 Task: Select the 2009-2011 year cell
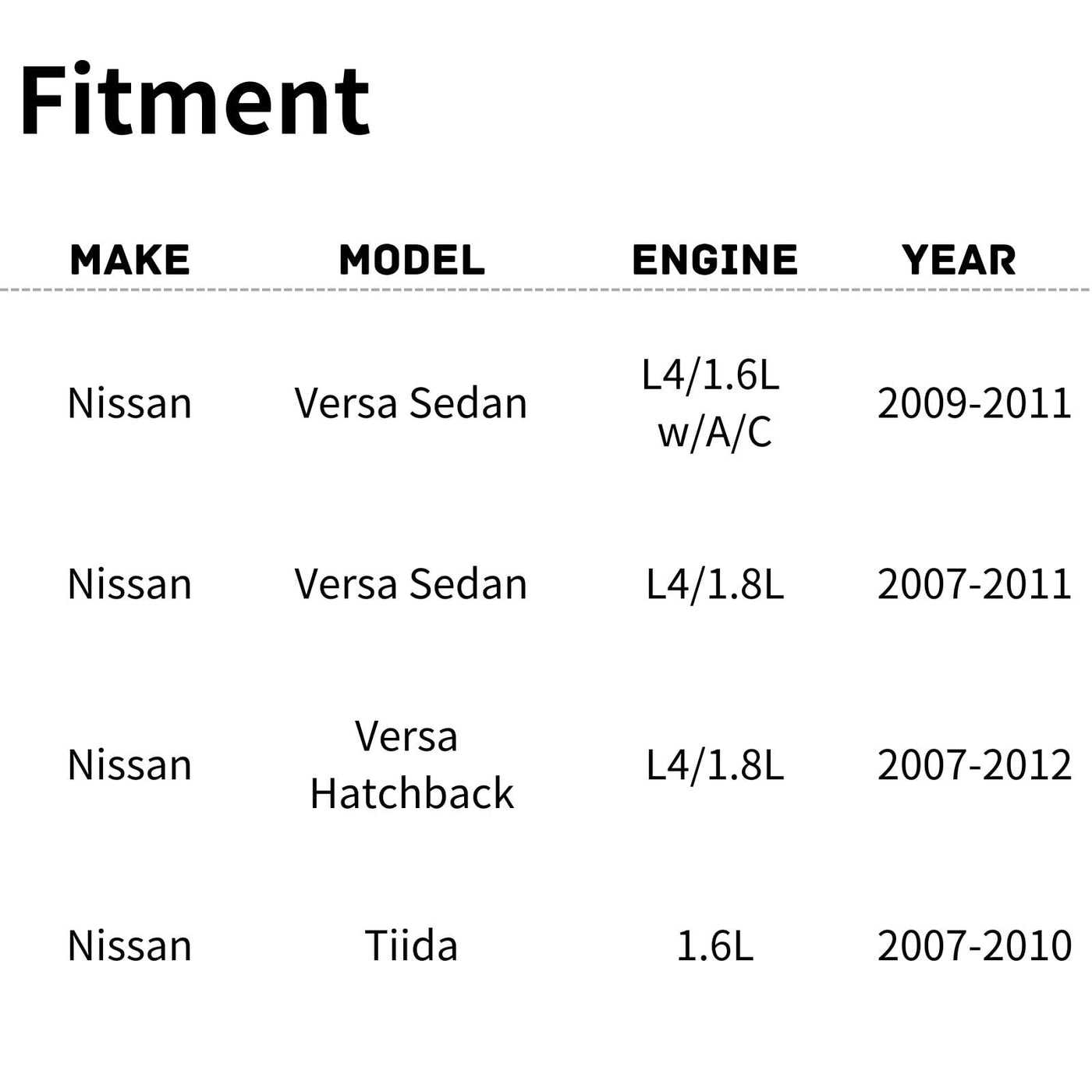(x=974, y=404)
